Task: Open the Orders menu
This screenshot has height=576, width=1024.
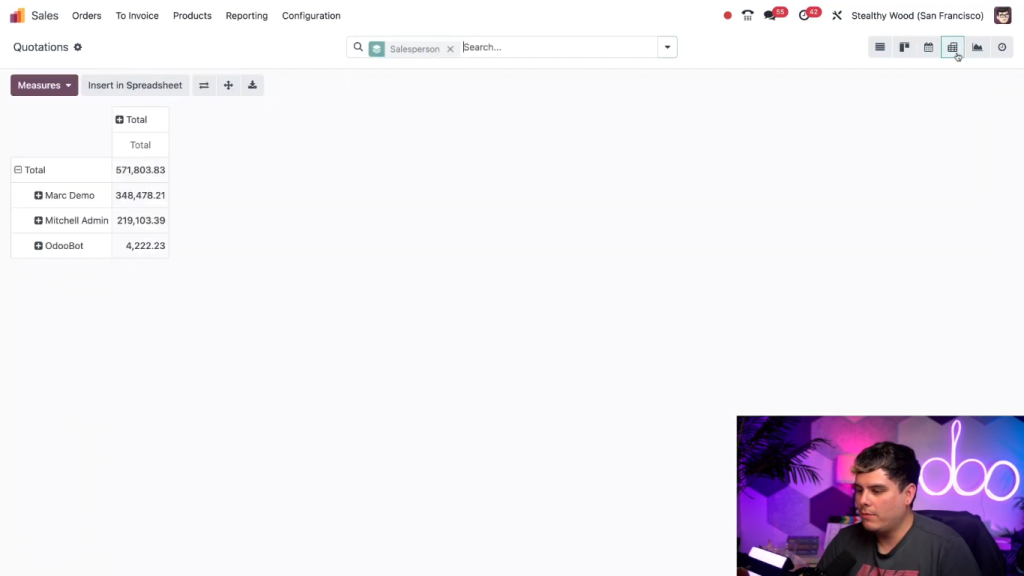Action: coord(87,16)
